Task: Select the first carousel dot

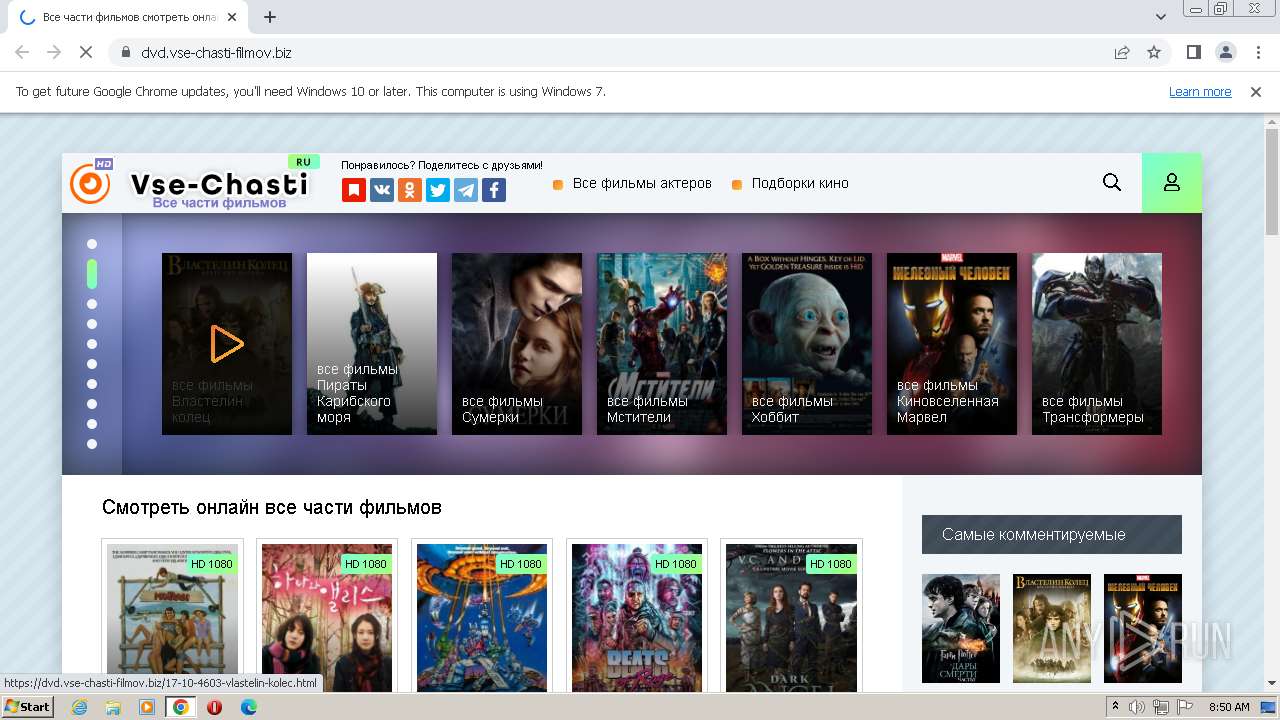Action: 92,244
